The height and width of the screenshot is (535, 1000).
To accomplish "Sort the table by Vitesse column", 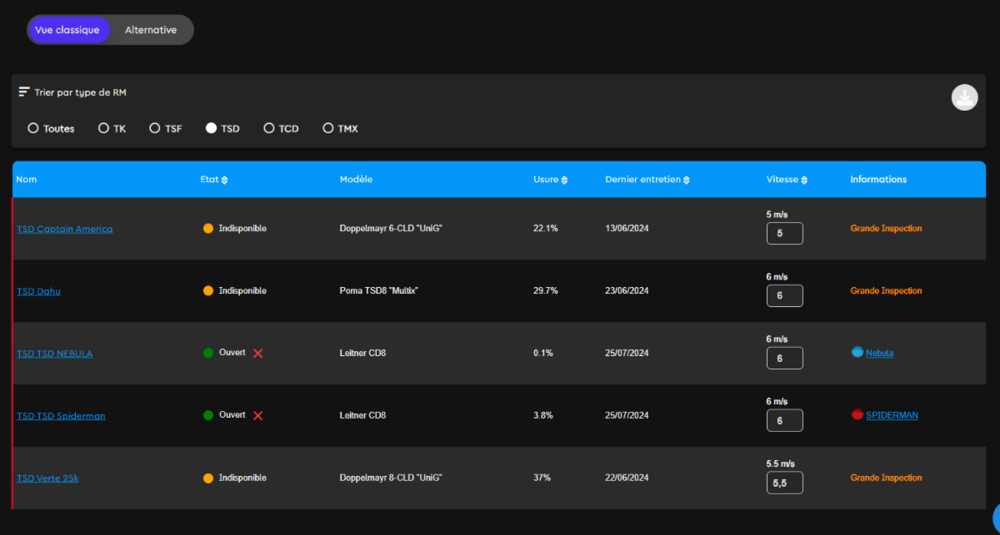I will (804, 180).
